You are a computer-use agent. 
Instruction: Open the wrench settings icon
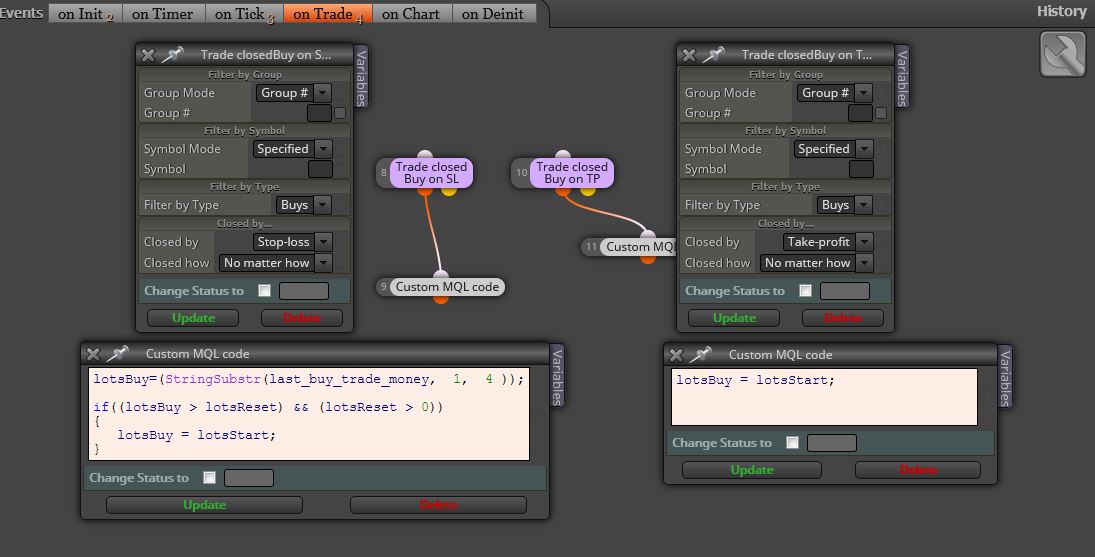(x=1062, y=54)
